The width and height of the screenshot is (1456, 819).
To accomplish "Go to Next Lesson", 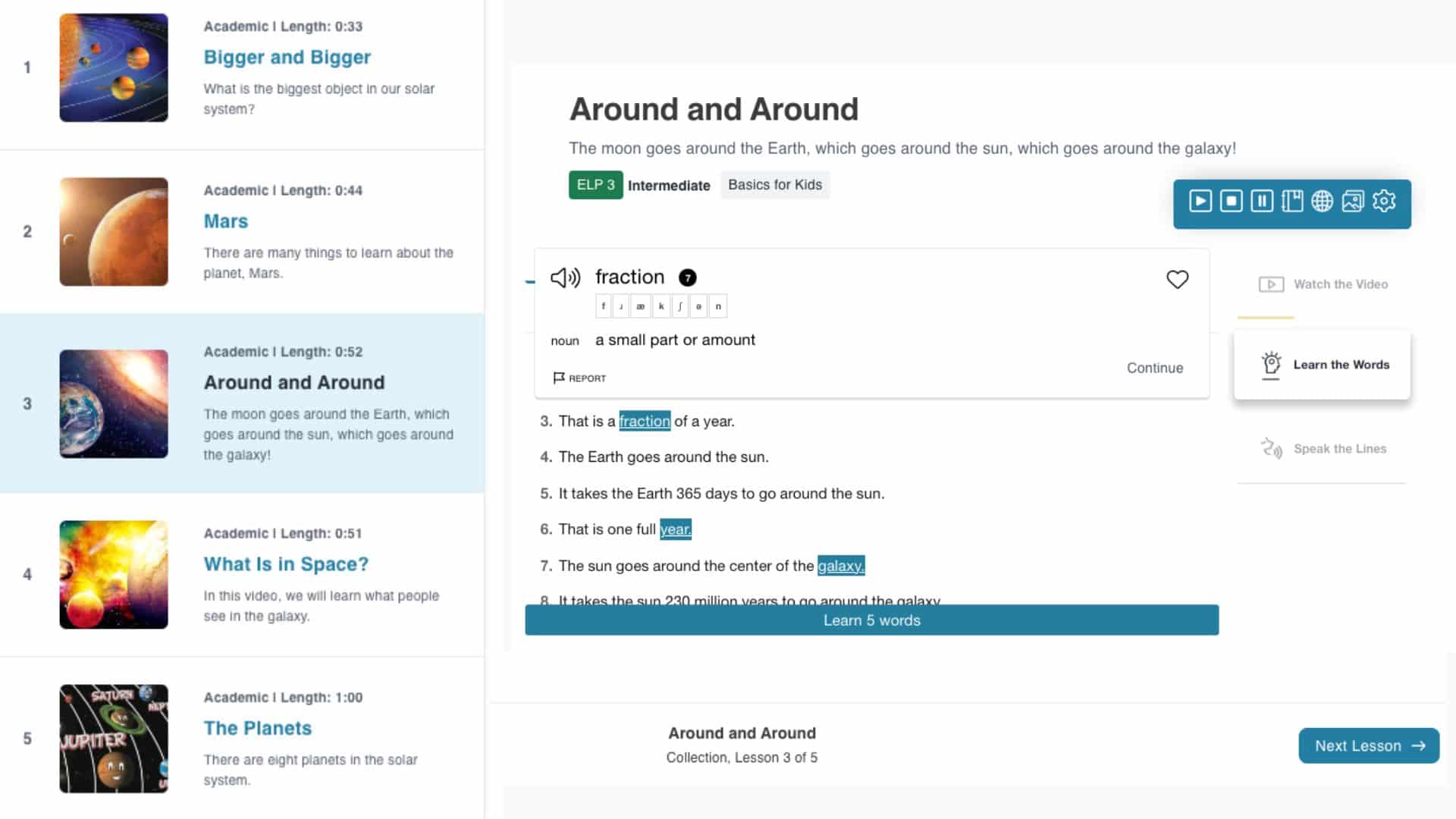I will tap(1368, 746).
